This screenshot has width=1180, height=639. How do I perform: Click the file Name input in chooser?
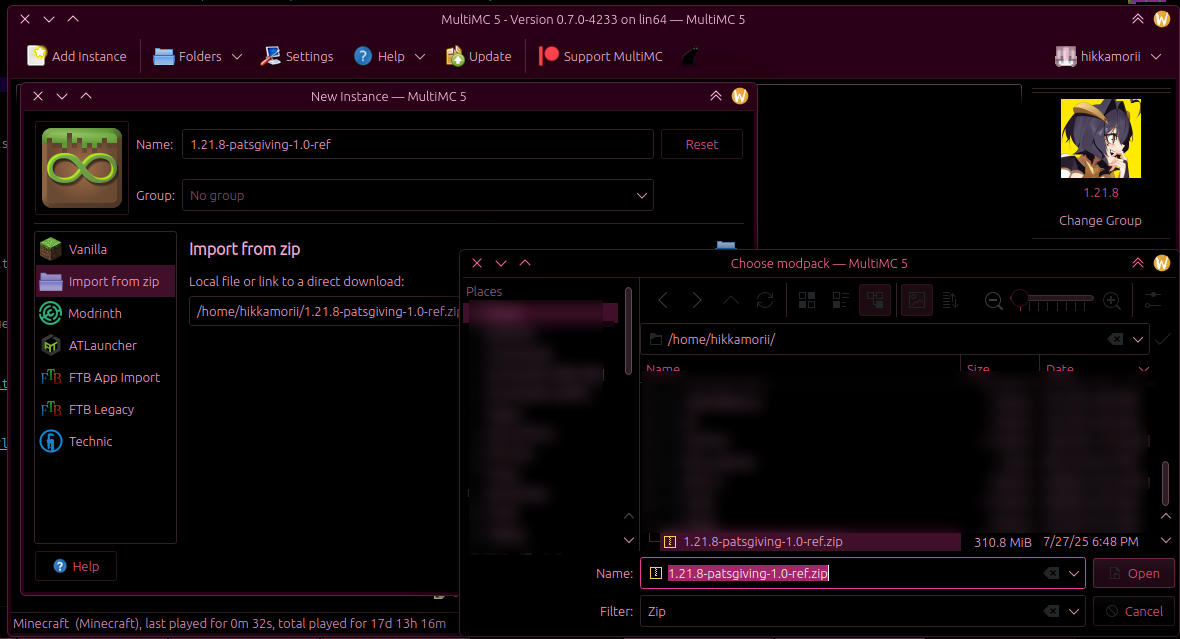click(862, 573)
